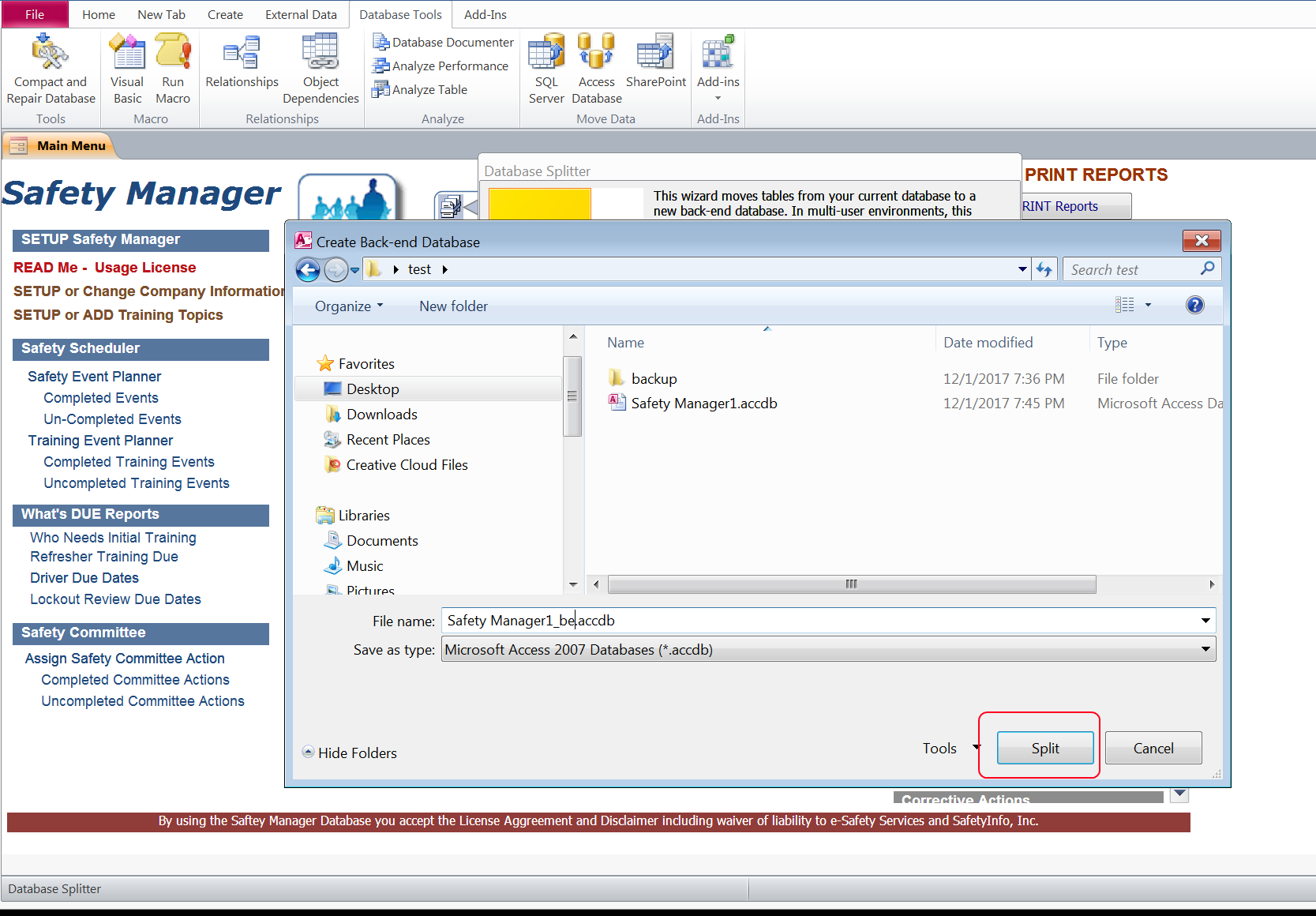The width and height of the screenshot is (1316, 916).
Task: Open dialog help question mark
Action: pyautogui.click(x=1195, y=305)
